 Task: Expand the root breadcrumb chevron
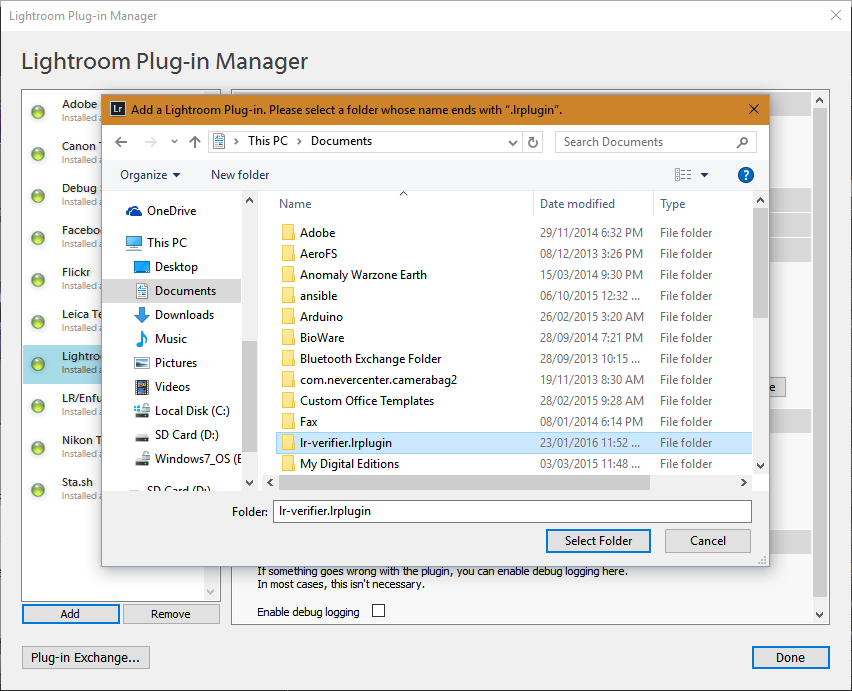pyautogui.click(x=236, y=141)
